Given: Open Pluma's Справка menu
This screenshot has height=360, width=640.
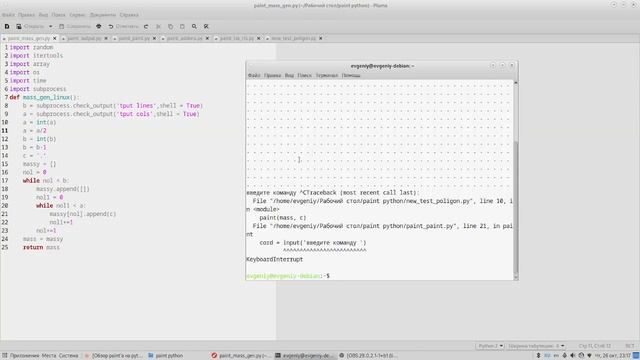Looking at the screenshot, I should (x=129, y=15).
